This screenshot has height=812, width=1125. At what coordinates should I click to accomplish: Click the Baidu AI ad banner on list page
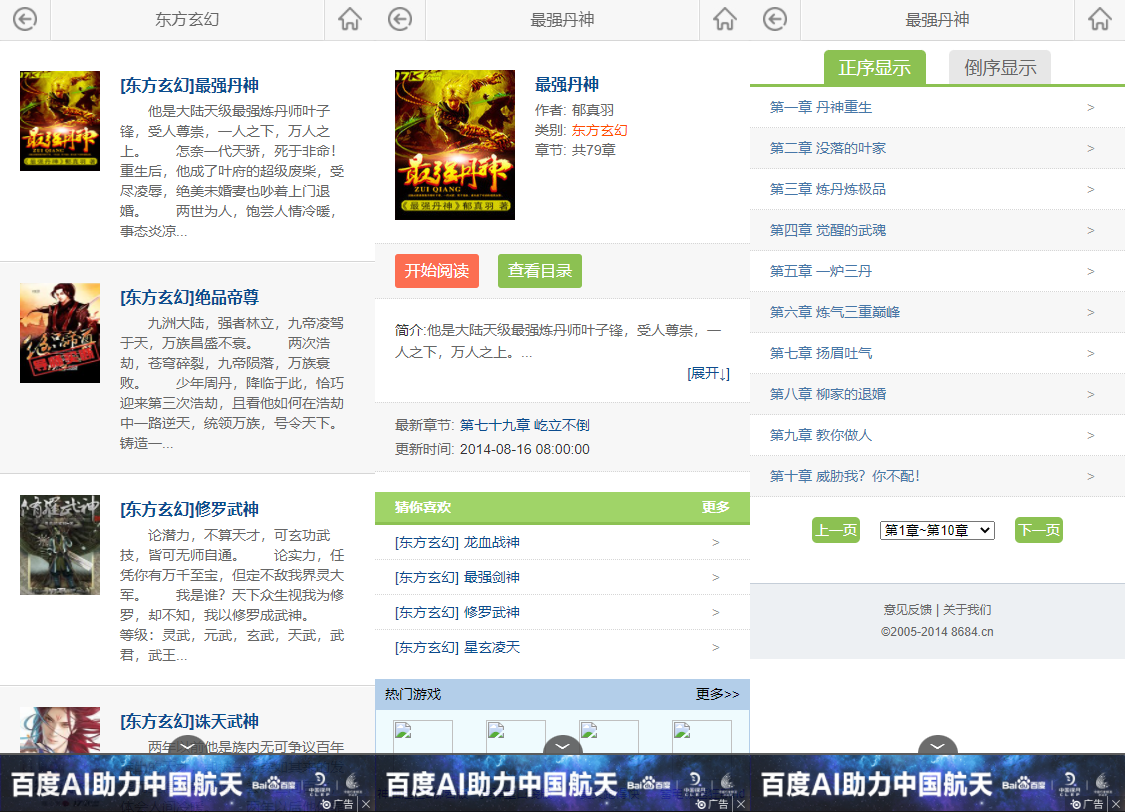coord(187,783)
